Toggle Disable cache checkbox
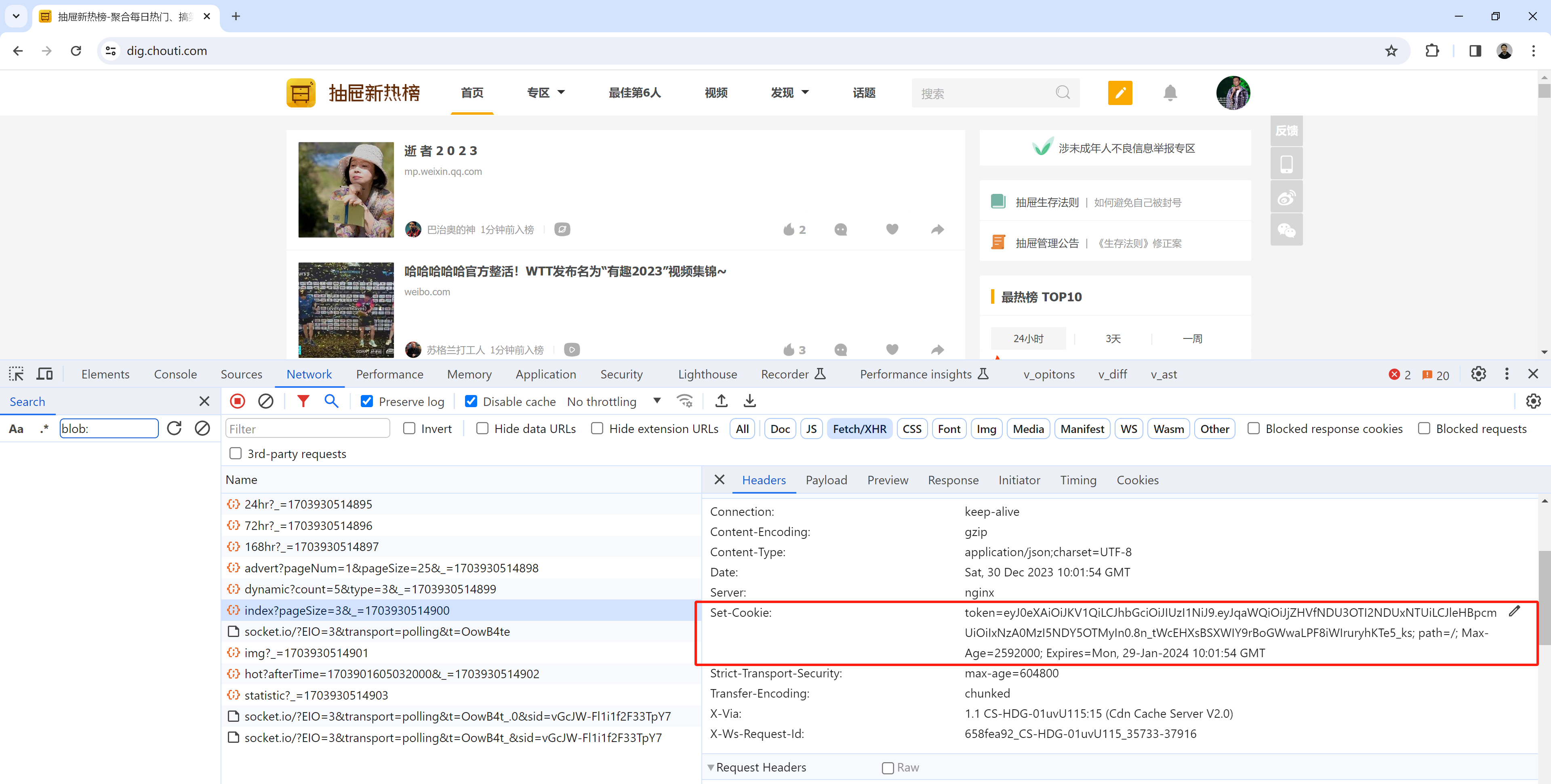The width and height of the screenshot is (1551, 784). coord(471,401)
